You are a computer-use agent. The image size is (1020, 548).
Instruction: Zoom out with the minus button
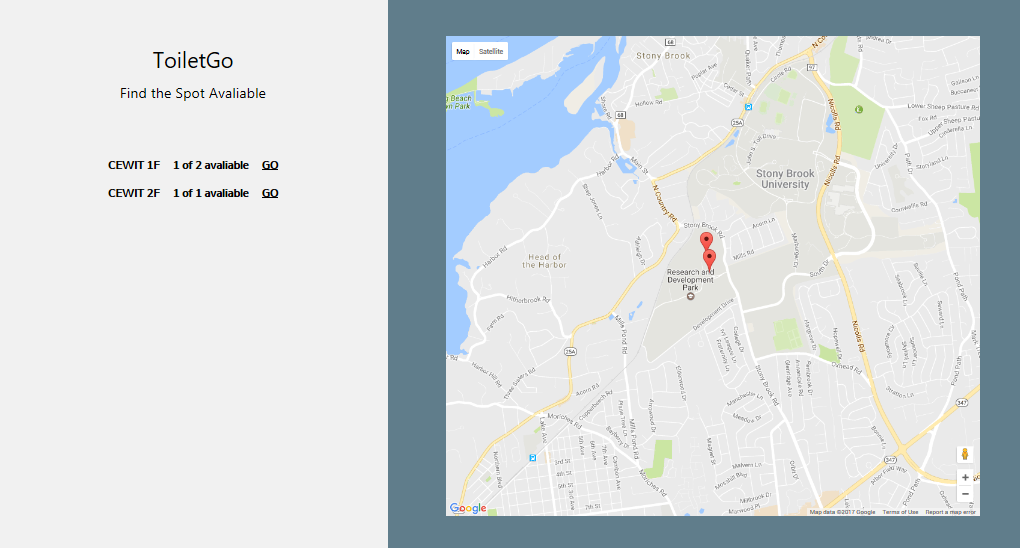coord(965,494)
